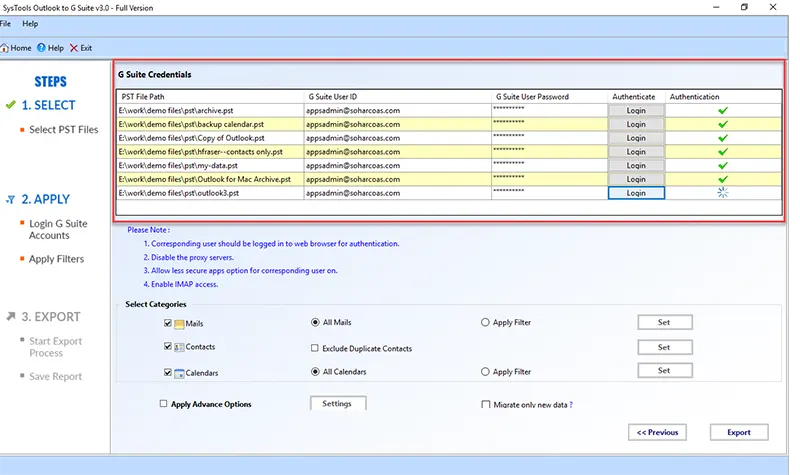Click Login G Suite Accounts step item

coord(58,230)
